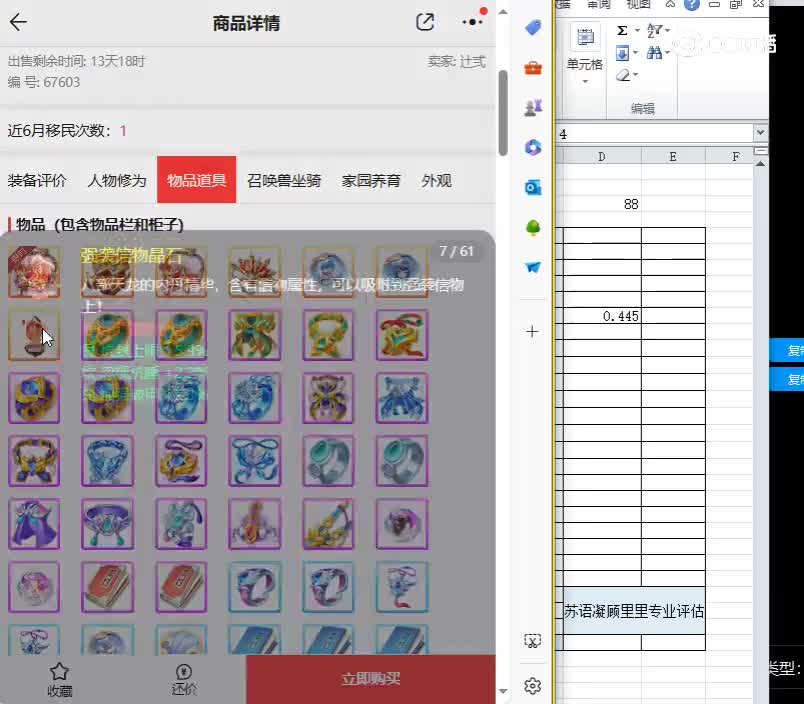Select the purple cloak item thumbnail
The image size is (804, 704).
(34, 524)
